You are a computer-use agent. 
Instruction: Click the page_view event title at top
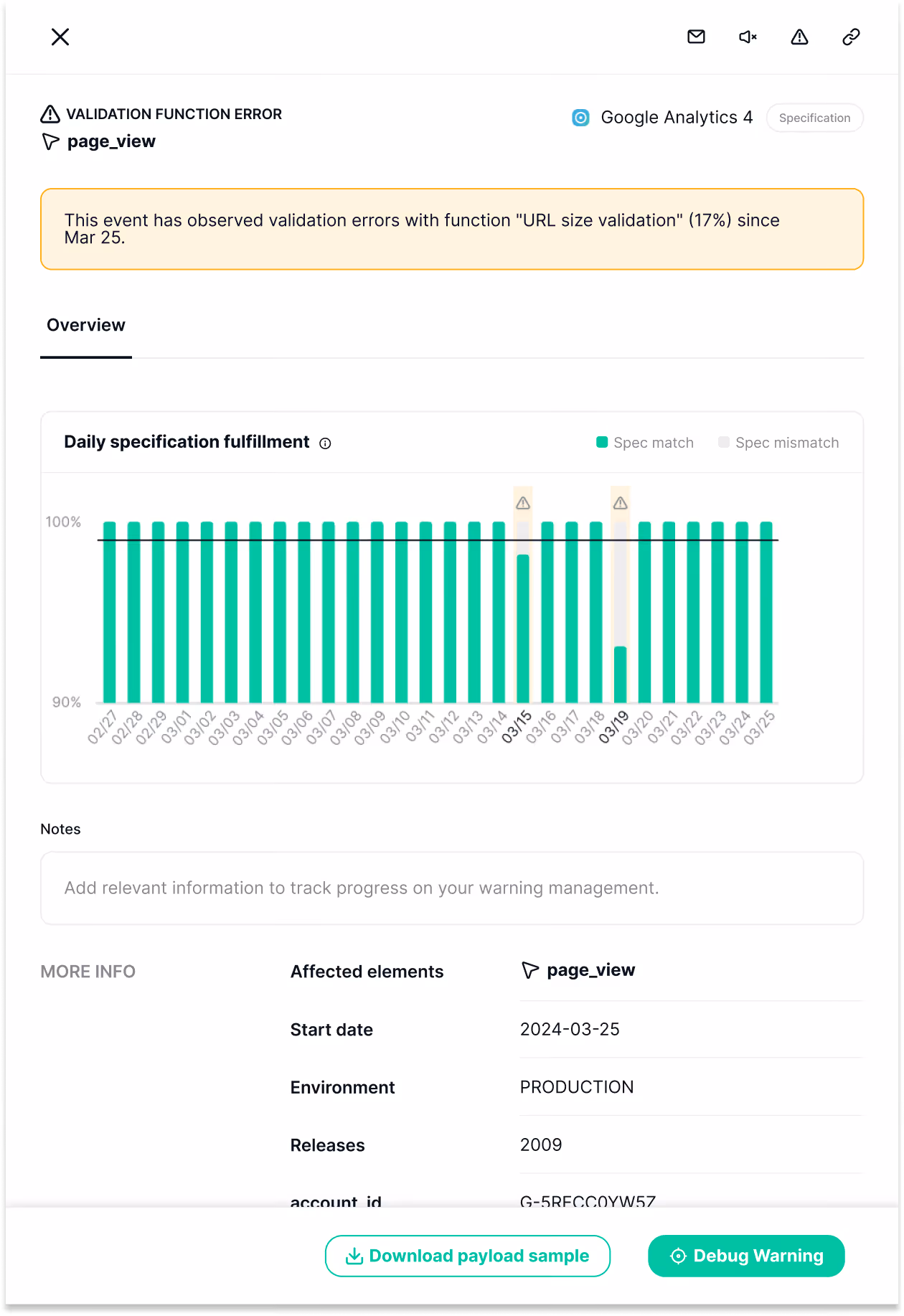click(x=111, y=141)
